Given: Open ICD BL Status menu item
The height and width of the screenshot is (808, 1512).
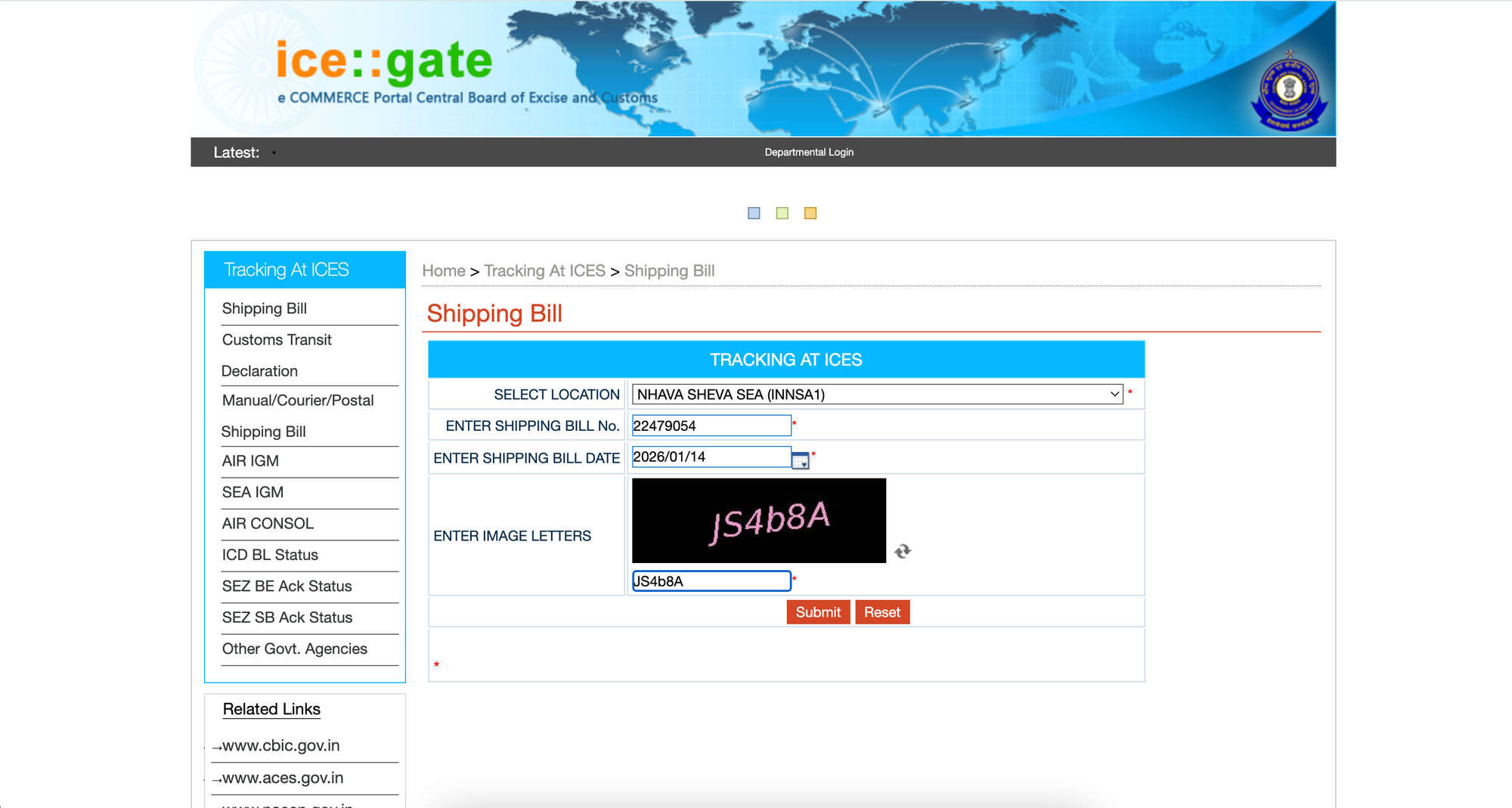Looking at the screenshot, I should [x=270, y=555].
